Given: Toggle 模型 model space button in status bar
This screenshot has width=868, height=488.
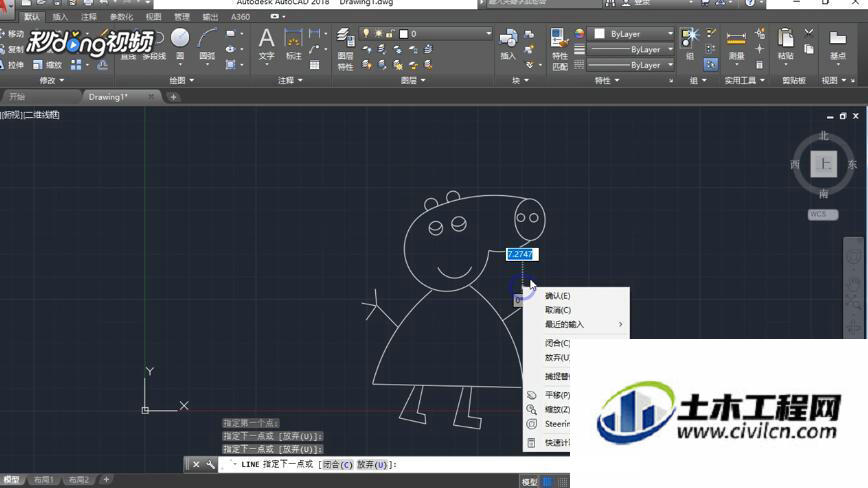Looking at the screenshot, I should point(530,482).
